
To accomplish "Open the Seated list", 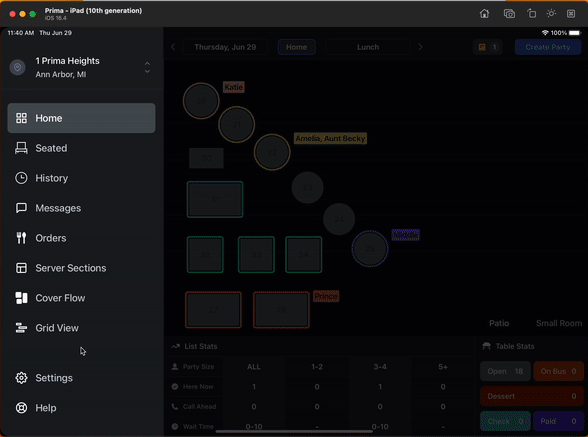I will click(81, 148).
